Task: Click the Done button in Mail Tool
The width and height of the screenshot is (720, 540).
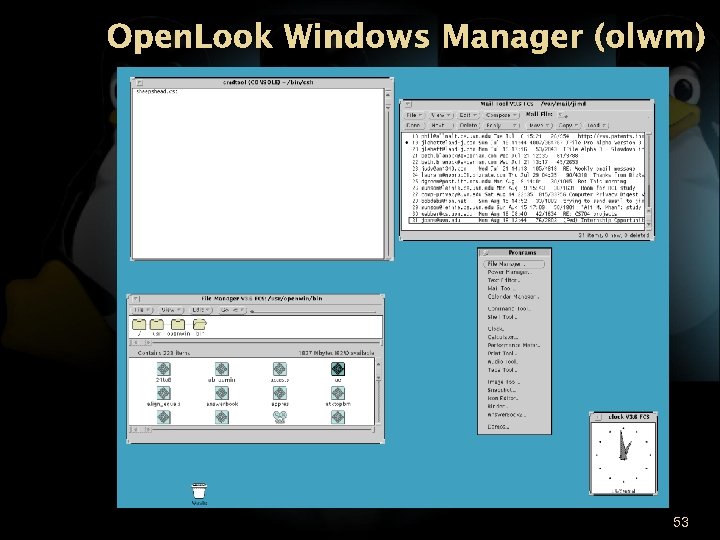Action: tap(413, 125)
